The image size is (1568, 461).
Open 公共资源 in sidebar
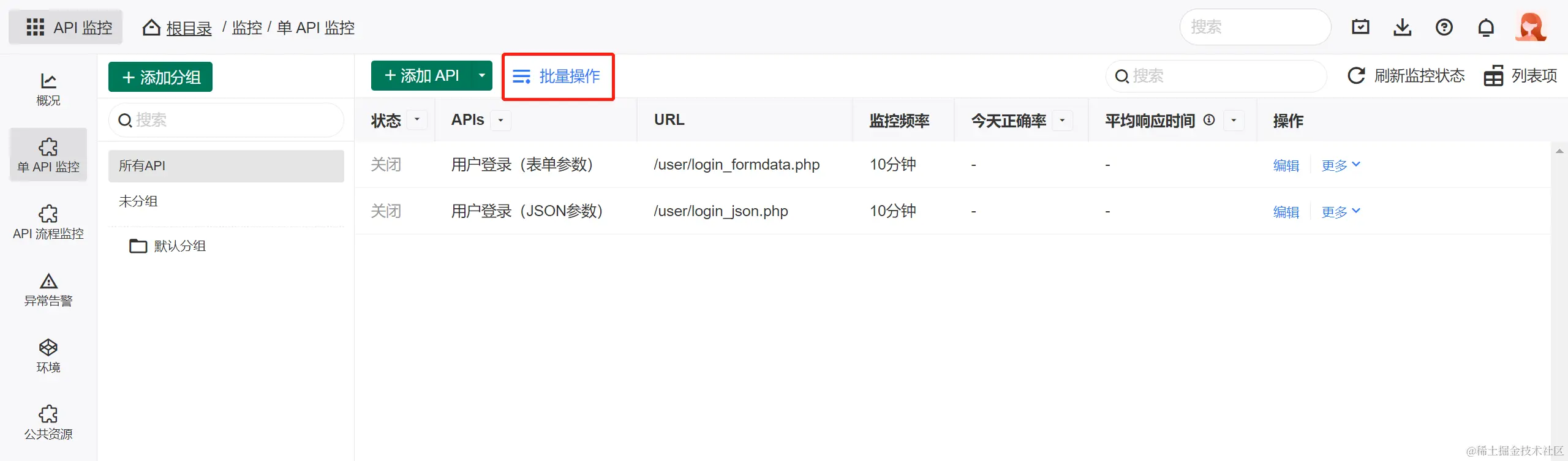pos(48,422)
